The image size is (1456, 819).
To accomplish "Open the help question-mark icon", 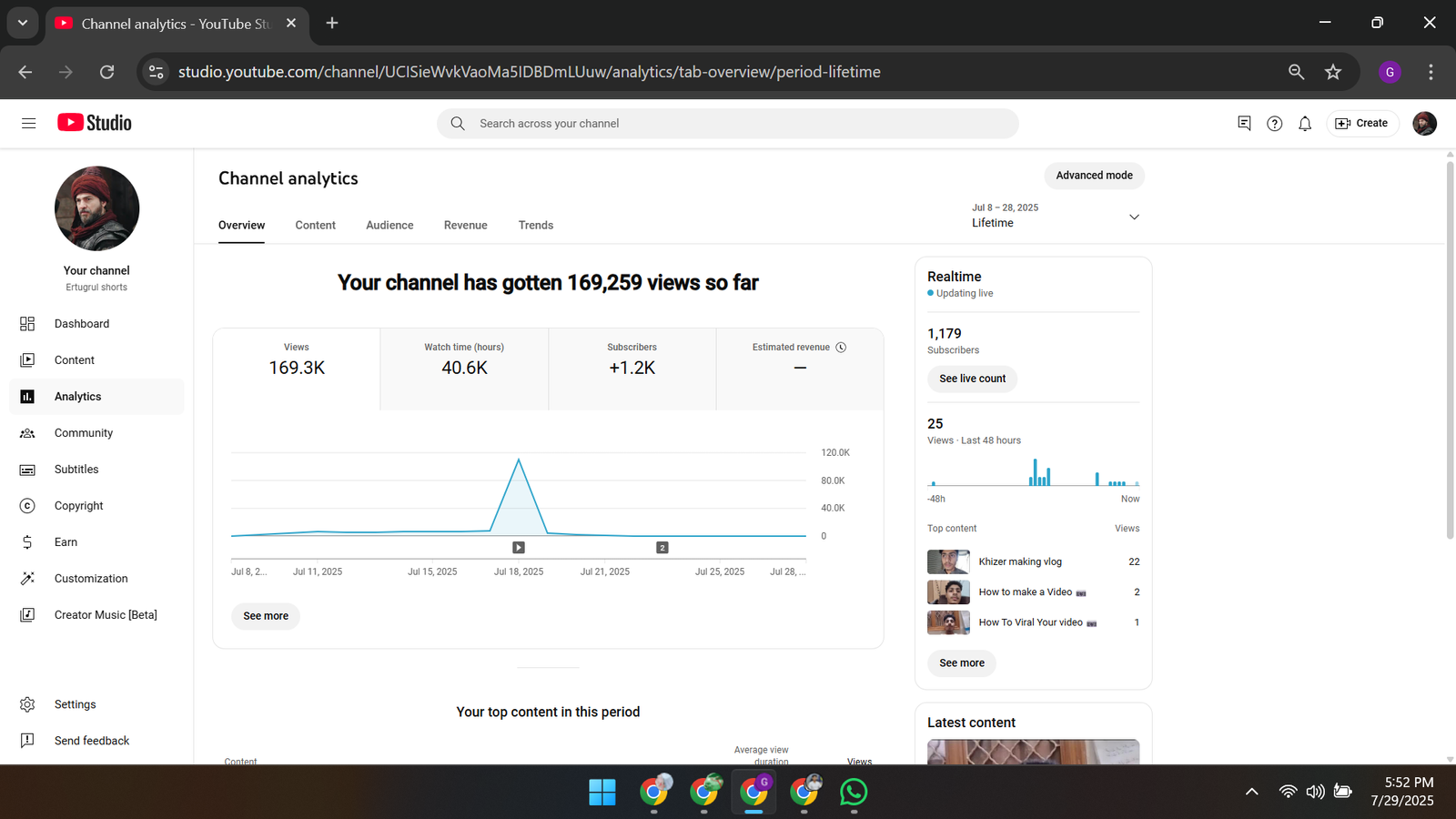I will click(1274, 123).
